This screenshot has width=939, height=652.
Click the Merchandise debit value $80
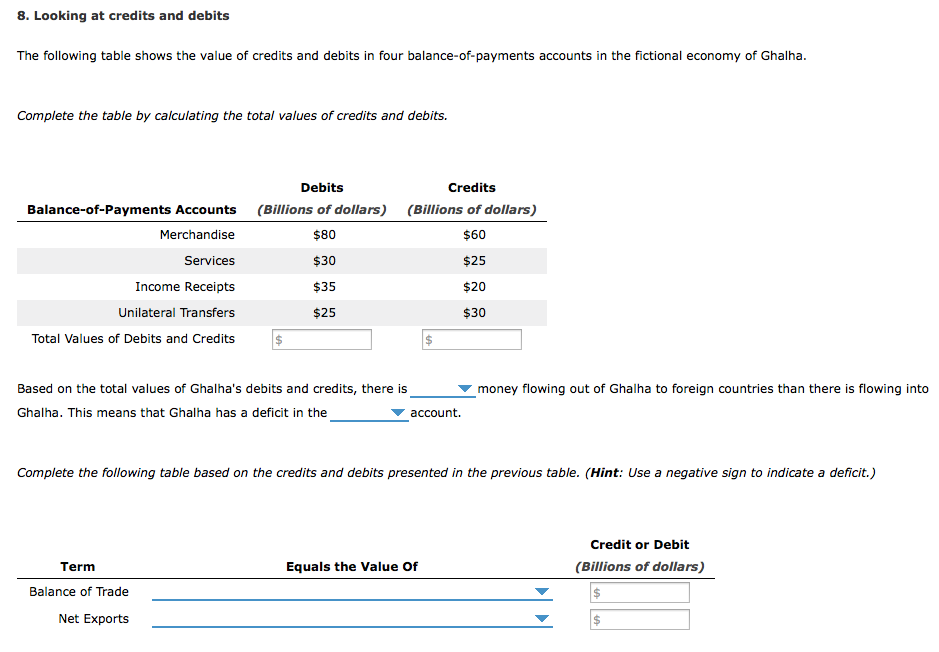pos(324,235)
